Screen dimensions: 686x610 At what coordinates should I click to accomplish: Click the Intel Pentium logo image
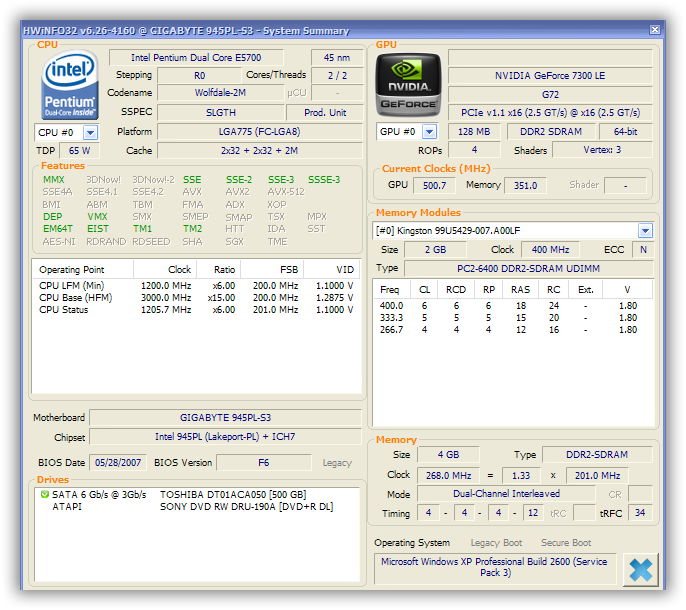pyautogui.click(x=70, y=85)
